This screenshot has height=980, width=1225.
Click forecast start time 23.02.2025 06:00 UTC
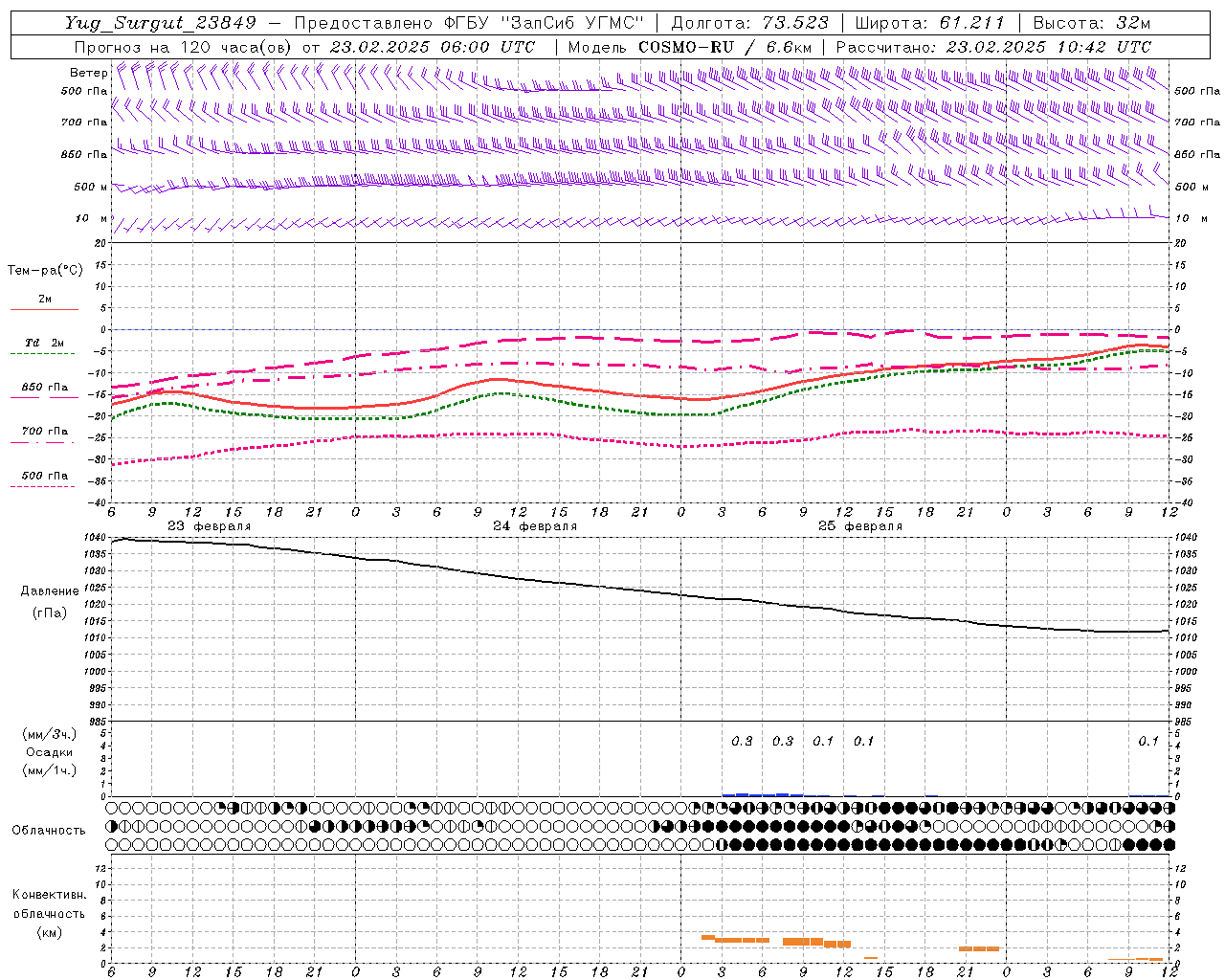[433, 47]
